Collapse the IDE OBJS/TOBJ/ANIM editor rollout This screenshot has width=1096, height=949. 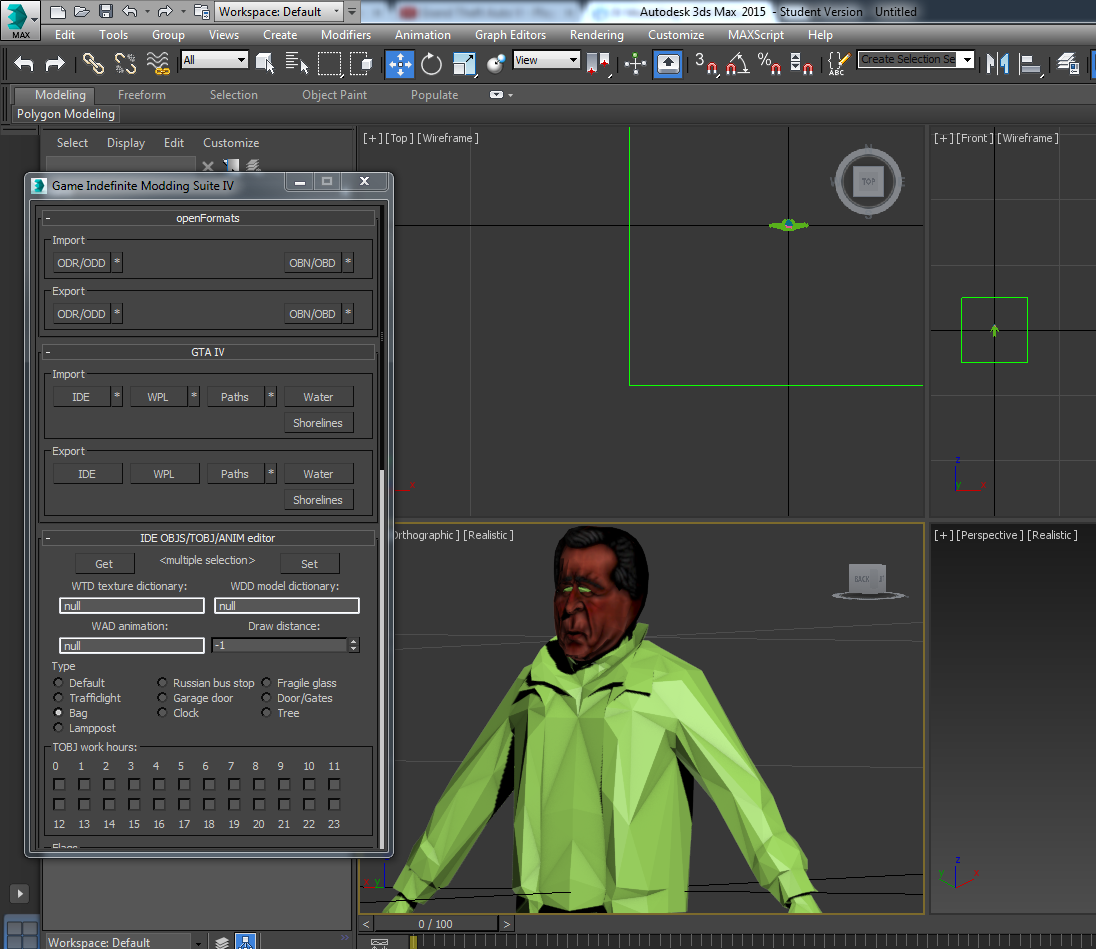[x=208, y=538]
